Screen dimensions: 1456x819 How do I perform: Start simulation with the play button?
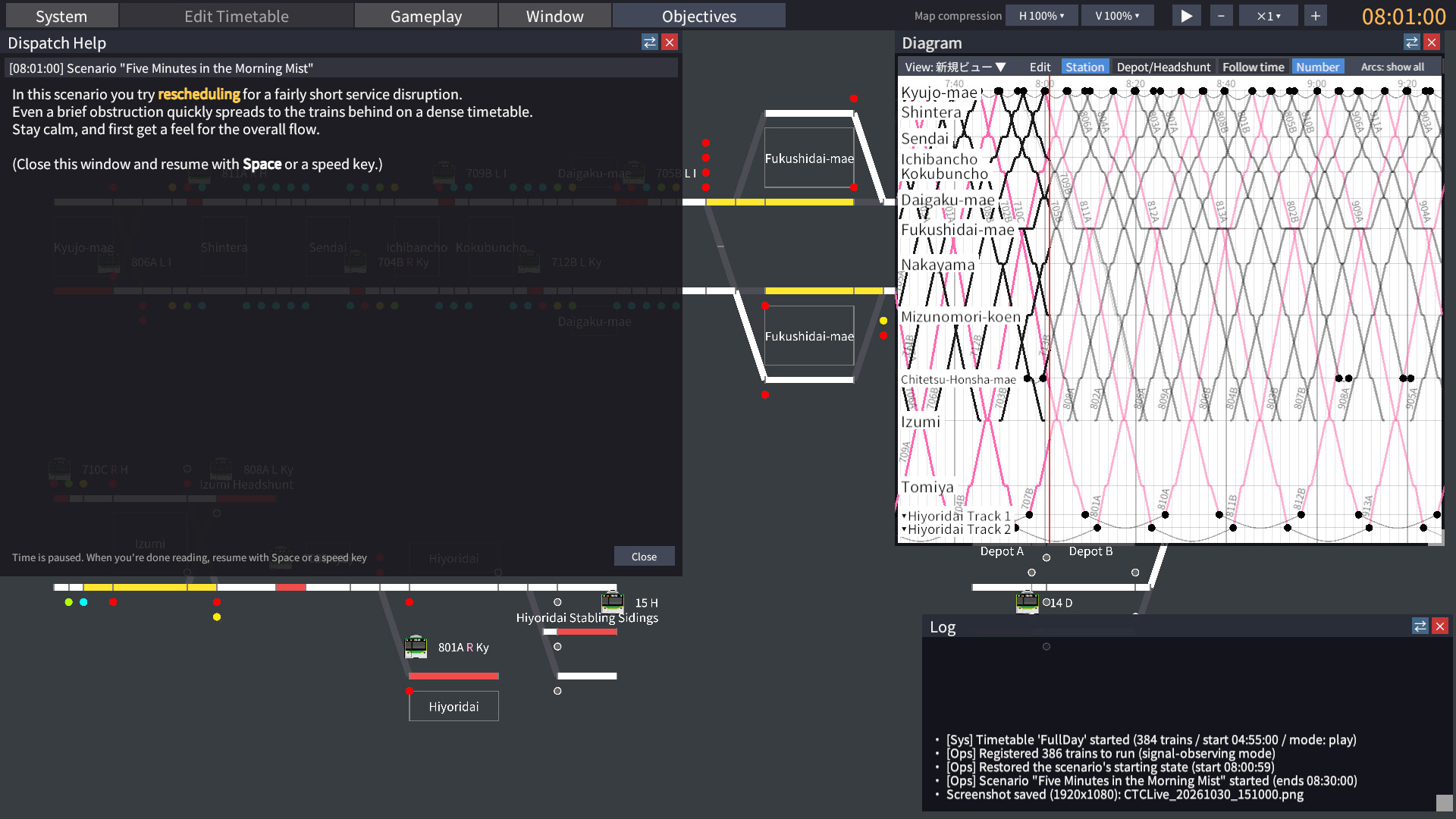tap(1186, 16)
